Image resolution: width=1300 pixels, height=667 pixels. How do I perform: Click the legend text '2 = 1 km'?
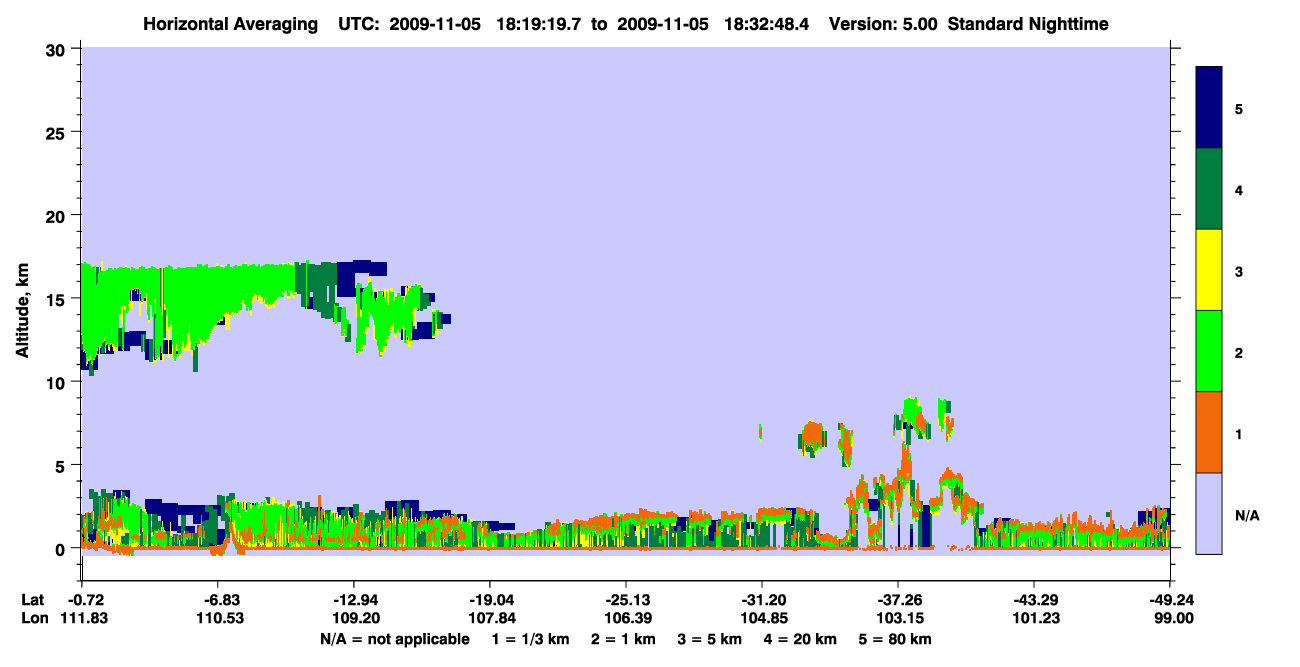(x=623, y=639)
